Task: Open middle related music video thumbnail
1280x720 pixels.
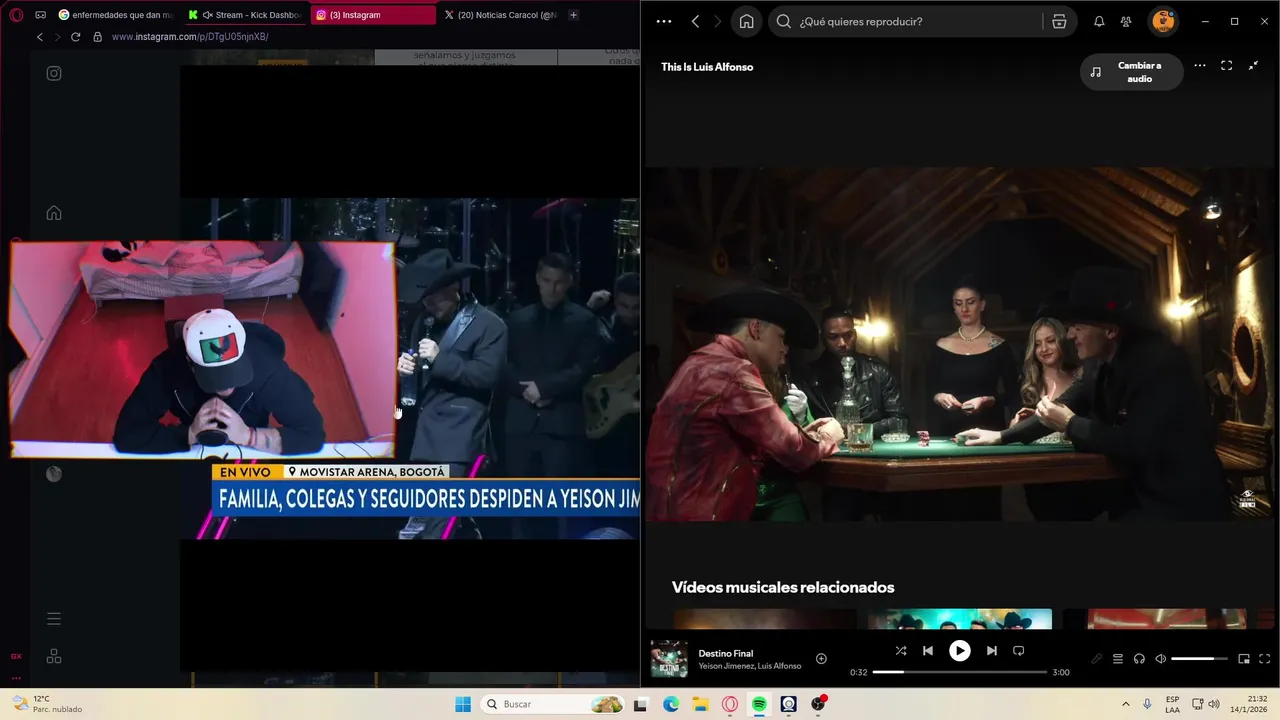Action: 960,619
